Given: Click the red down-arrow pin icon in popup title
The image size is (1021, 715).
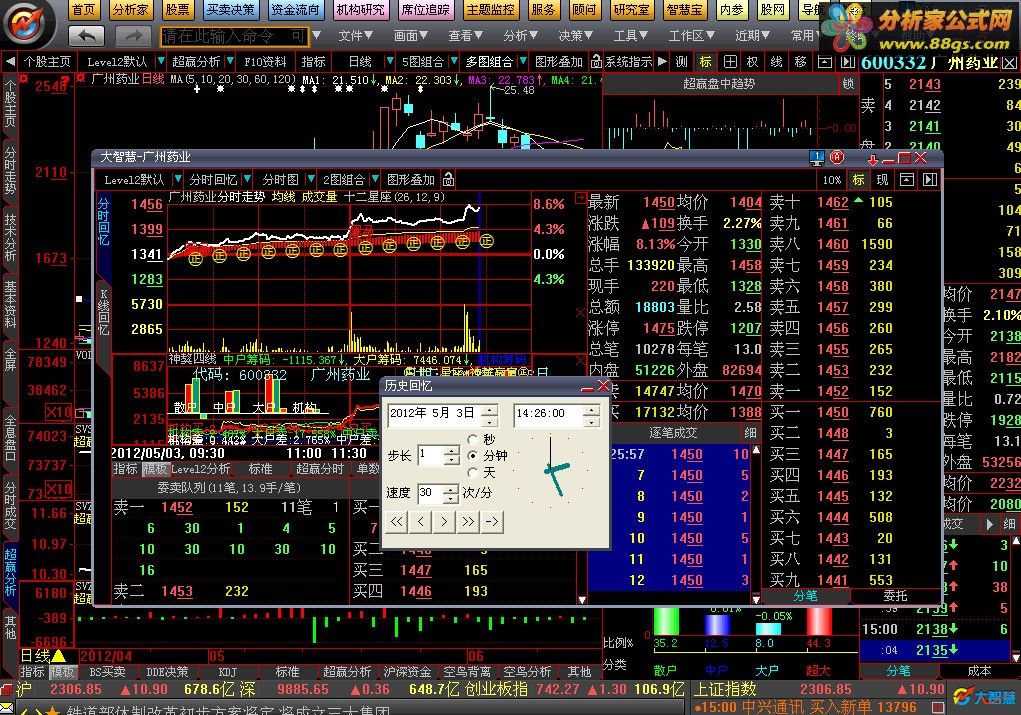Looking at the screenshot, I should (x=873, y=159).
